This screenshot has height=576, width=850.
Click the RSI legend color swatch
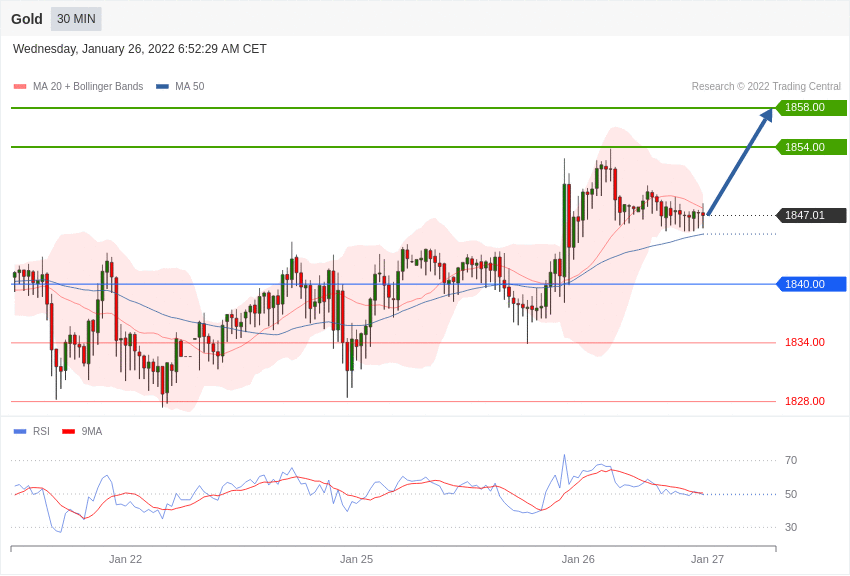(20, 432)
